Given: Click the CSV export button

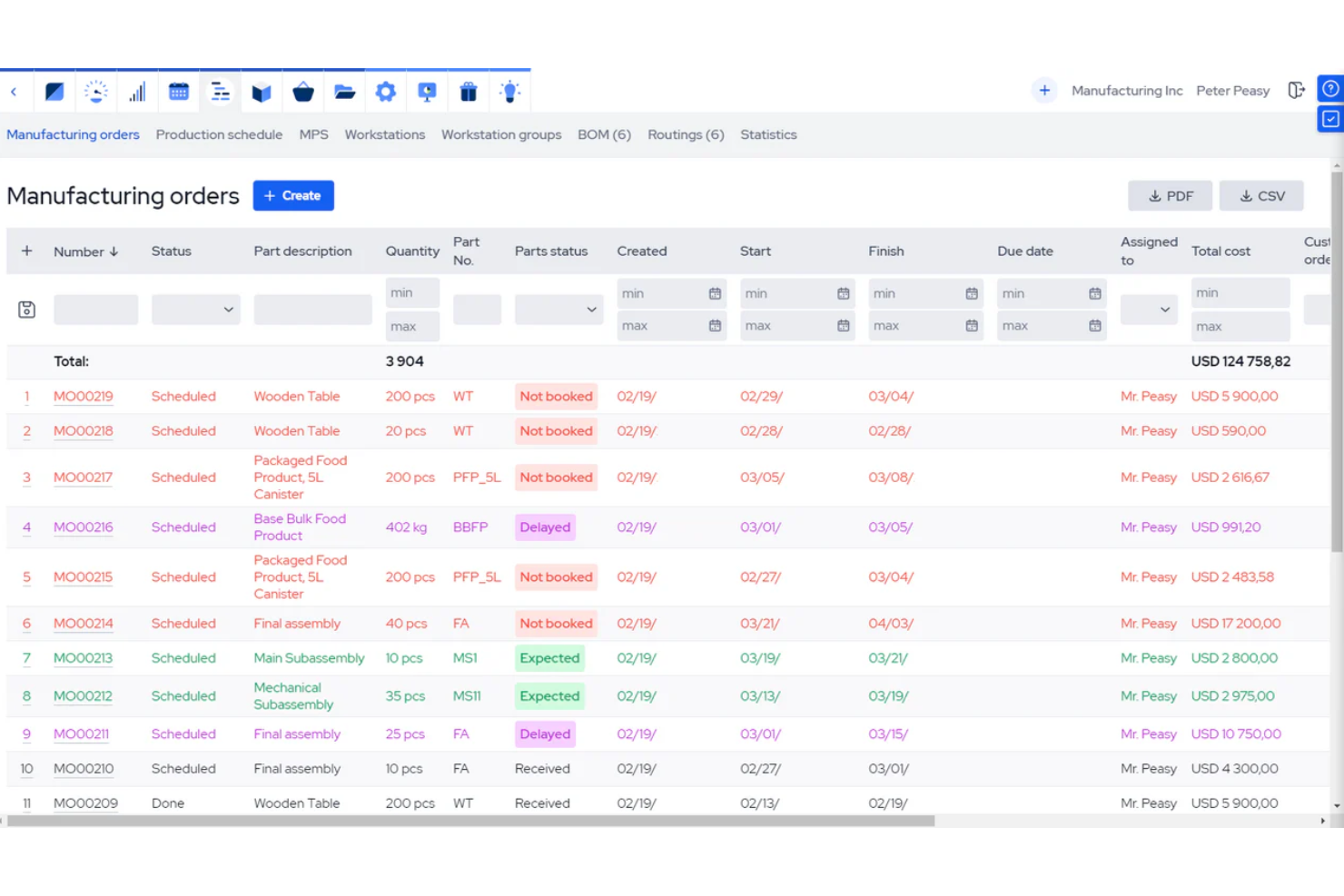Looking at the screenshot, I should point(1261,195).
